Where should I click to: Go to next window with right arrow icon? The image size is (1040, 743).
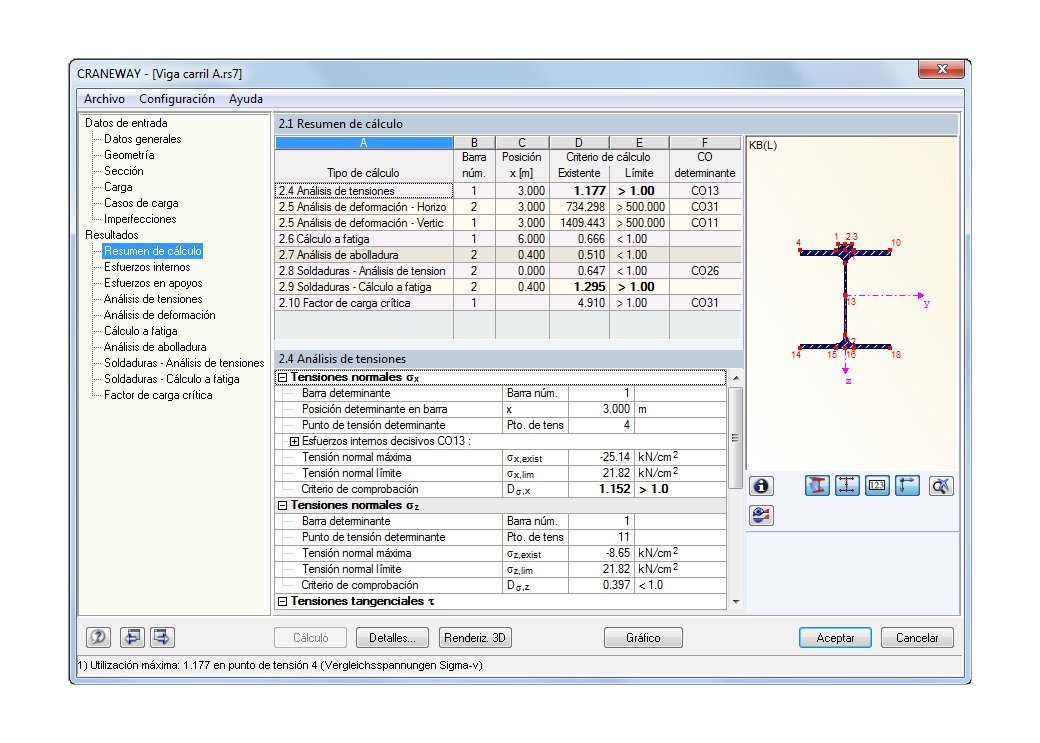pyautogui.click(x=162, y=638)
